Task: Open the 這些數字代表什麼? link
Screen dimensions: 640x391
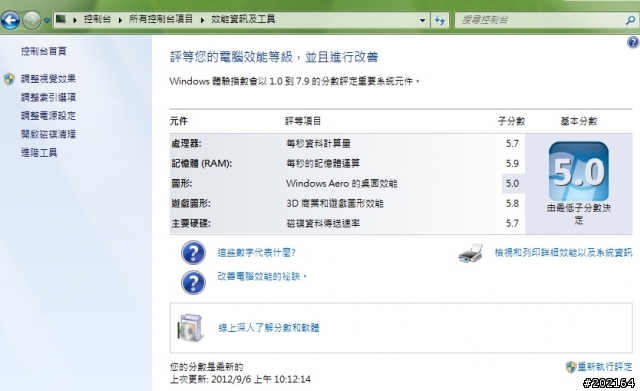Action: click(256, 253)
